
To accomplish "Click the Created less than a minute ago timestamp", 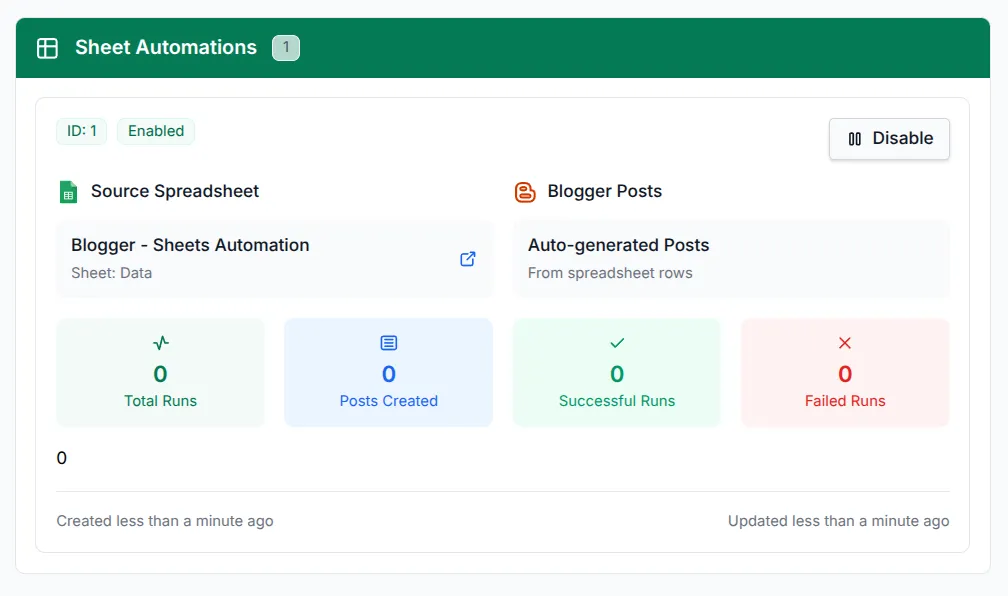I will [165, 520].
